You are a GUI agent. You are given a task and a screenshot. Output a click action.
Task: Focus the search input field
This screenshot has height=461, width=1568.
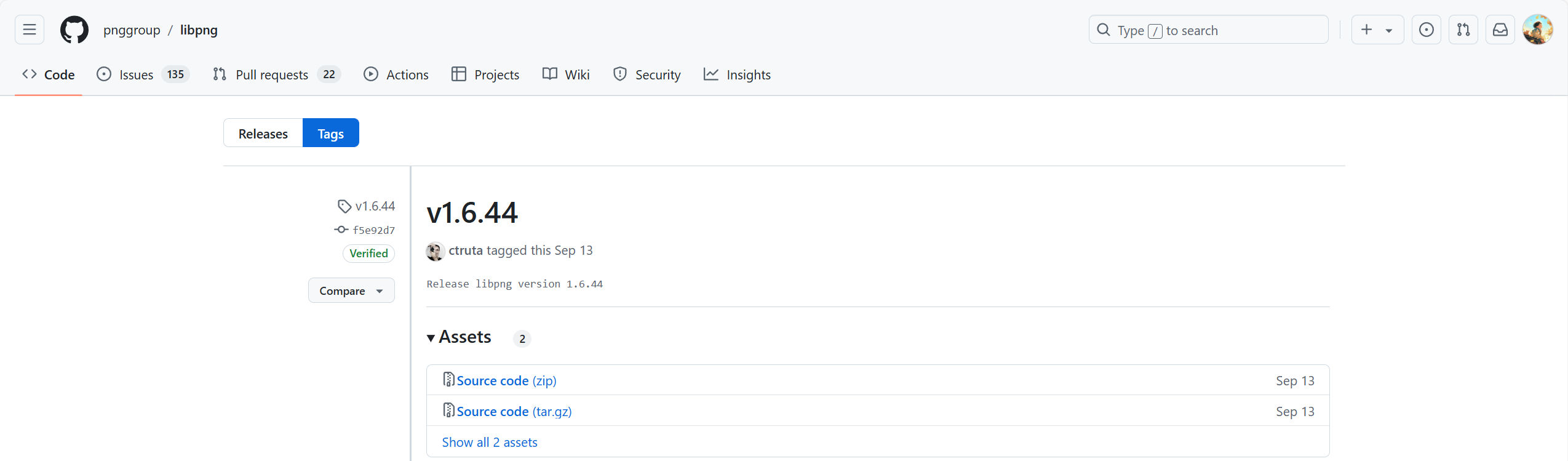coord(1208,30)
